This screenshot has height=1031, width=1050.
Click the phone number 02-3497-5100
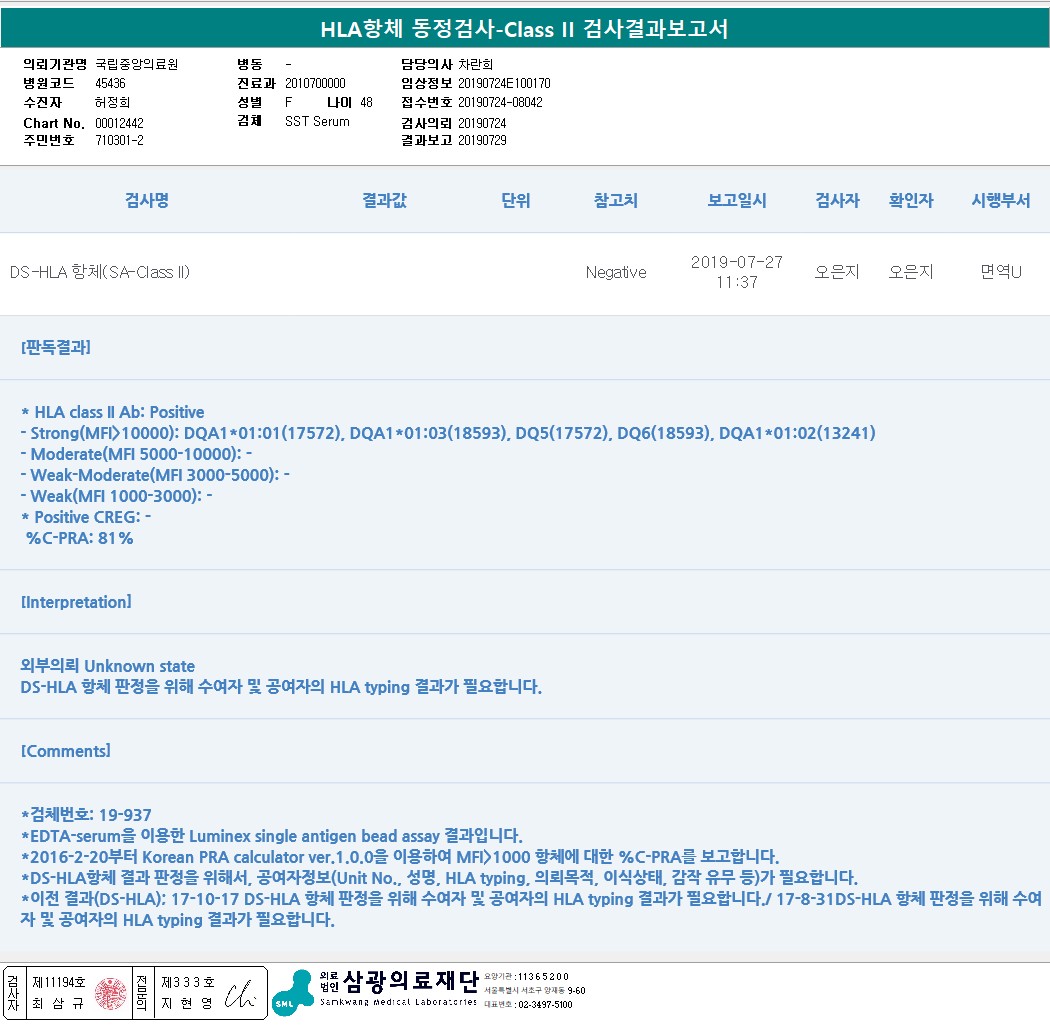[x=545, y=1005]
